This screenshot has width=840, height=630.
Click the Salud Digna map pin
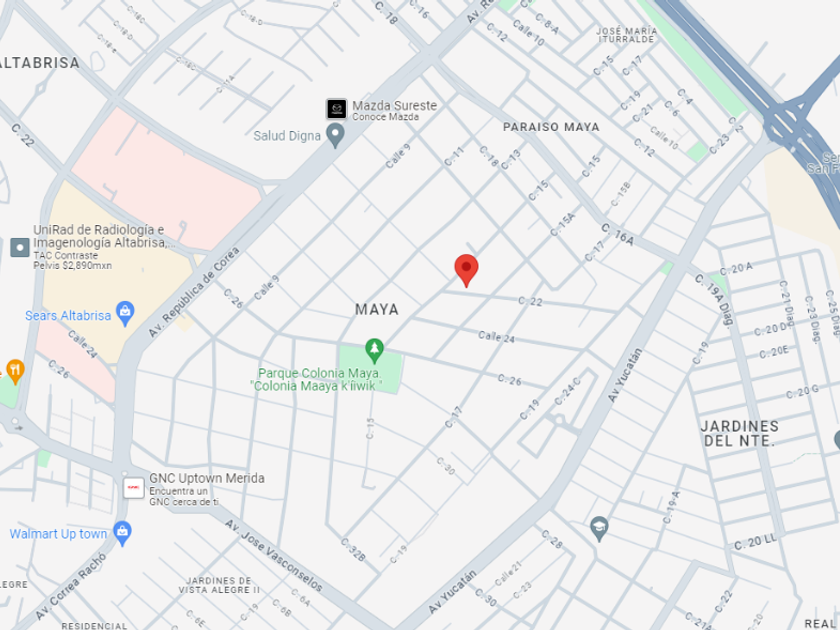(x=335, y=136)
